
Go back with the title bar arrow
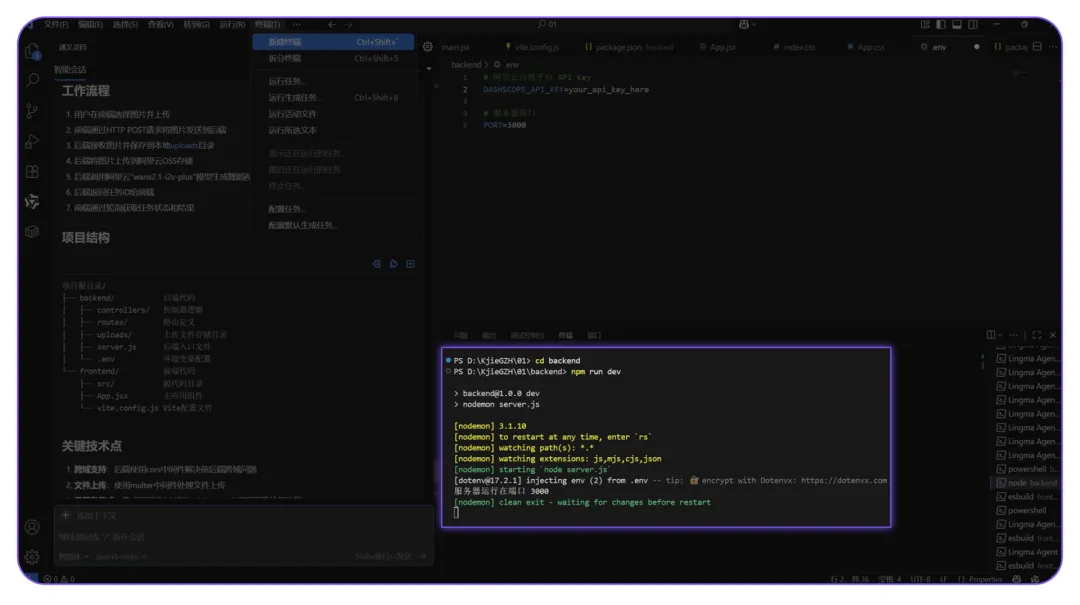(332, 24)
